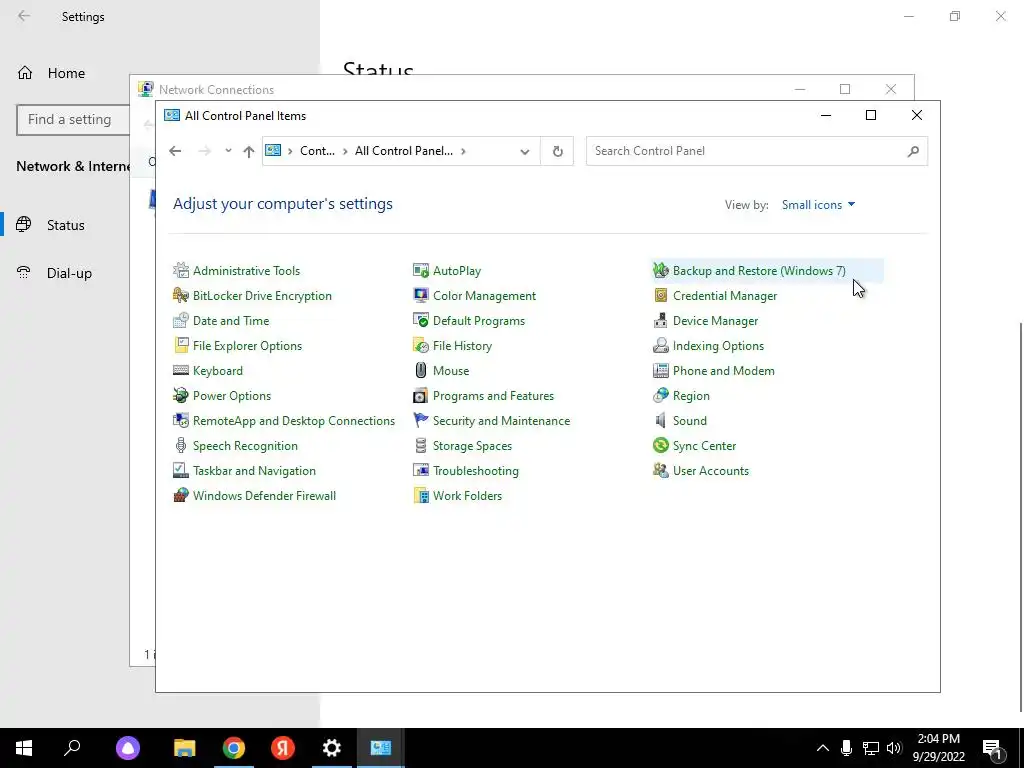Click the Default Programs icon
The width and height of the screenshot is (1024, 768).
point(421,321)
